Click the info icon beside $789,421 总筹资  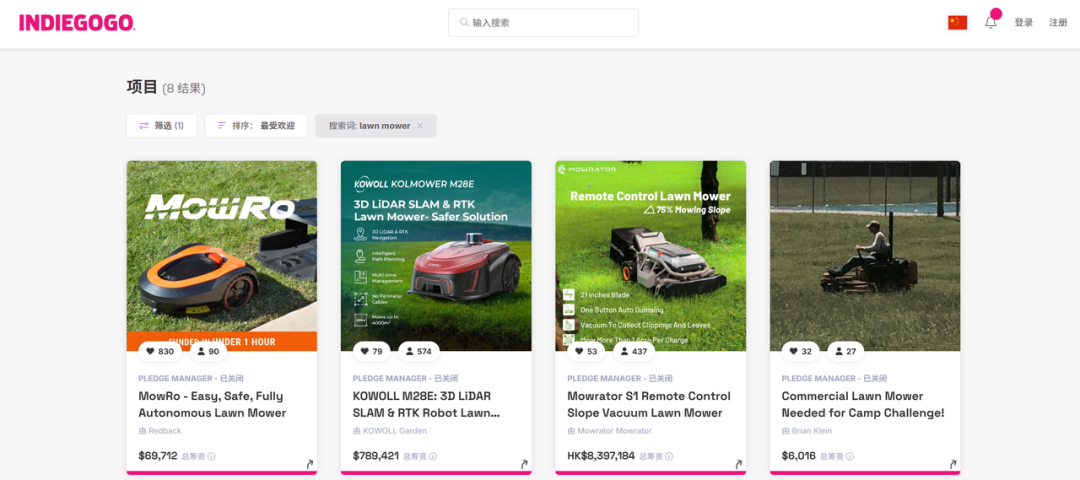(433, 456)
